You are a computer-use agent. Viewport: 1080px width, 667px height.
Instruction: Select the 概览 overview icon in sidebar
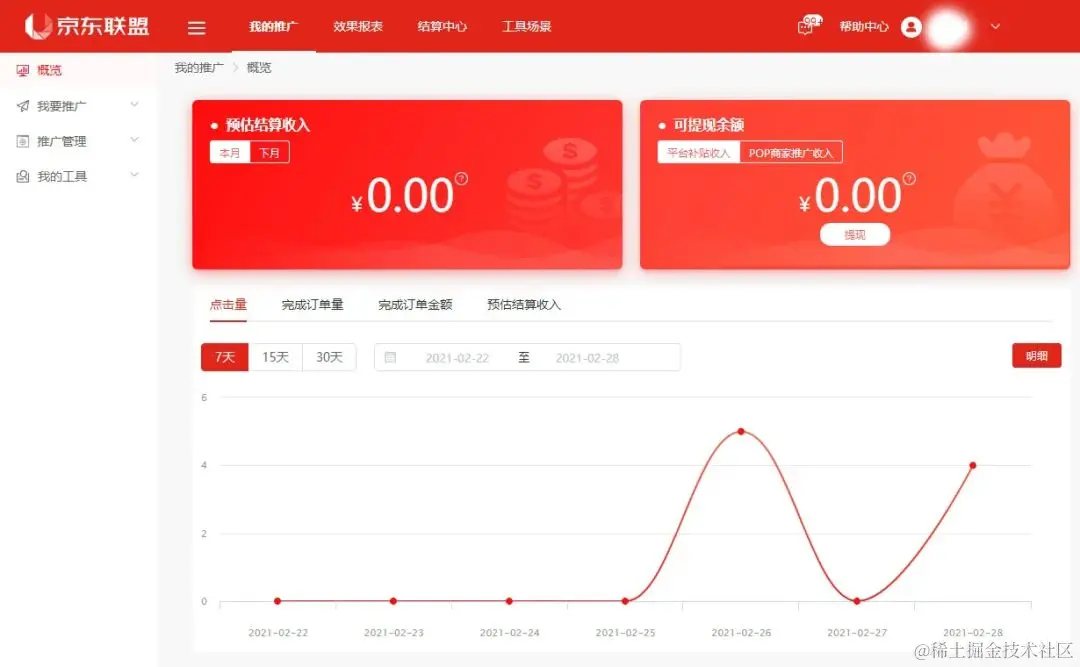24,70
